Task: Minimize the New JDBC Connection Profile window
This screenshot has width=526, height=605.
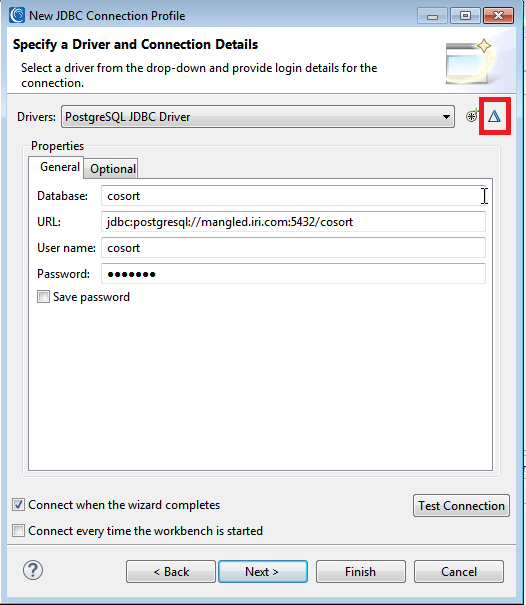Action: (x=432, y=16)
